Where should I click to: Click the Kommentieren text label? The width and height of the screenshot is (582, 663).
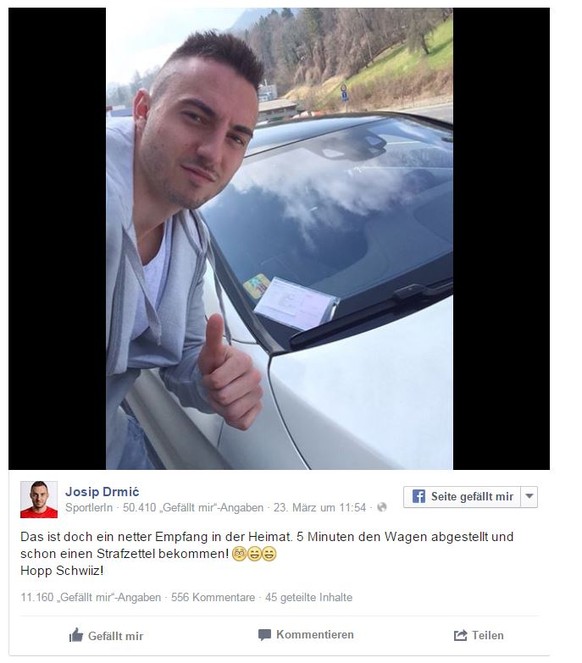315,635
